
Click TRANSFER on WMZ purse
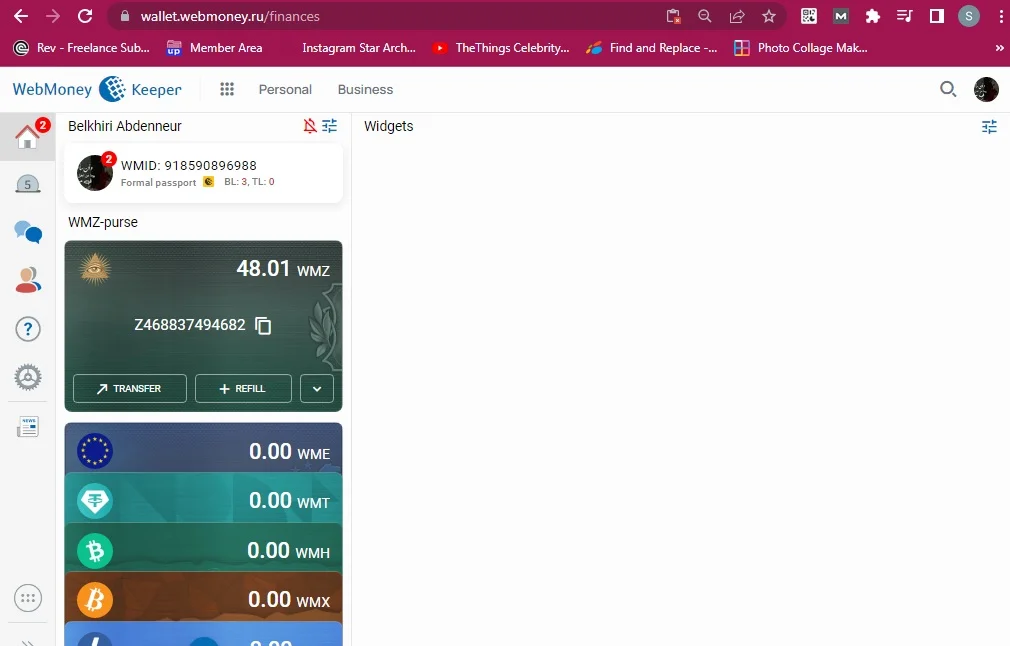130,388
